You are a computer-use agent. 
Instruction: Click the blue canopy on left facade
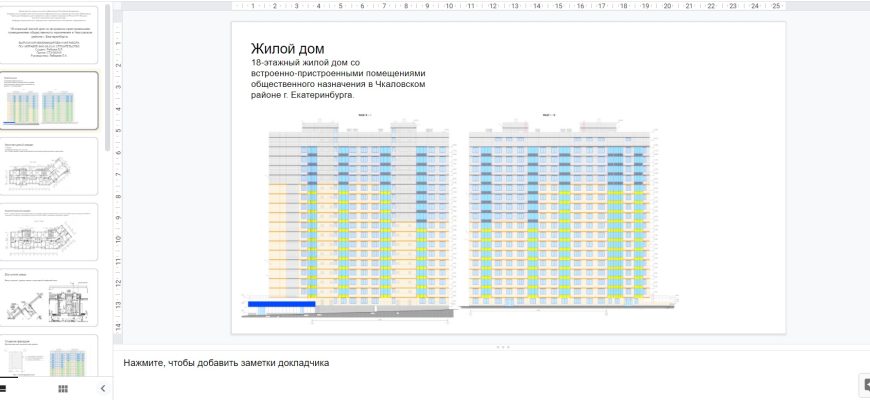click(x=281, y=304)
